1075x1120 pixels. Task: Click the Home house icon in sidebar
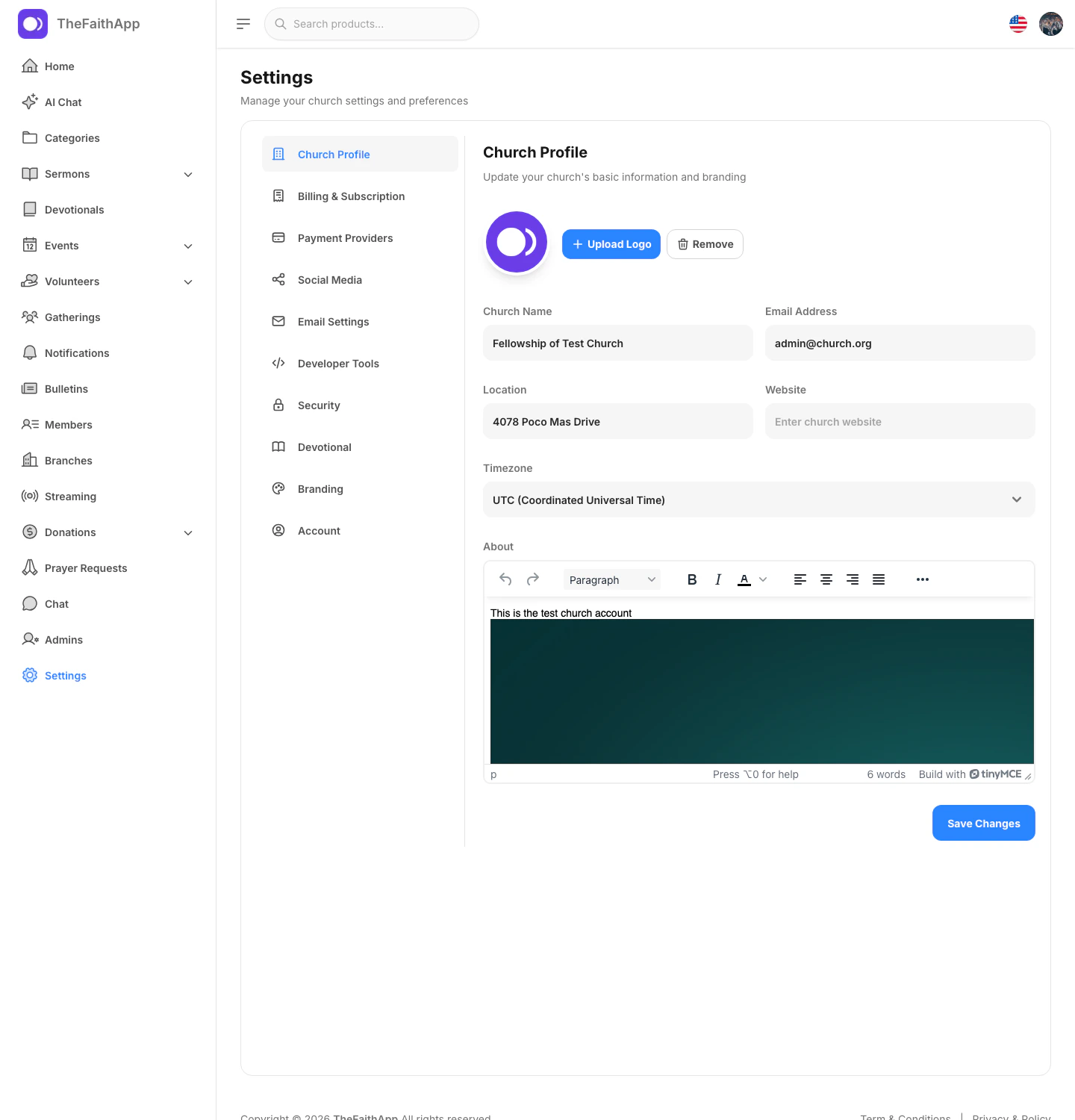30,66
